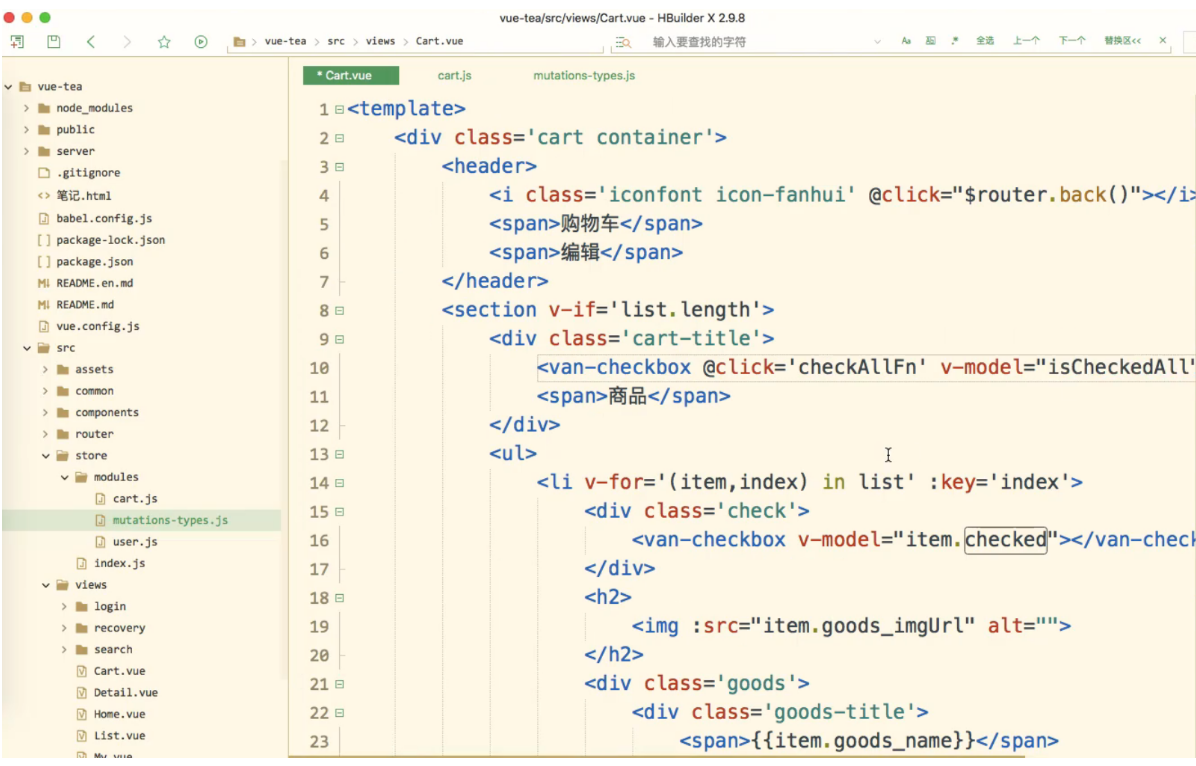Toggle regular expression search option
Image resolution: width=1196 pixels, height=766 pixels.
click(954, 40)
